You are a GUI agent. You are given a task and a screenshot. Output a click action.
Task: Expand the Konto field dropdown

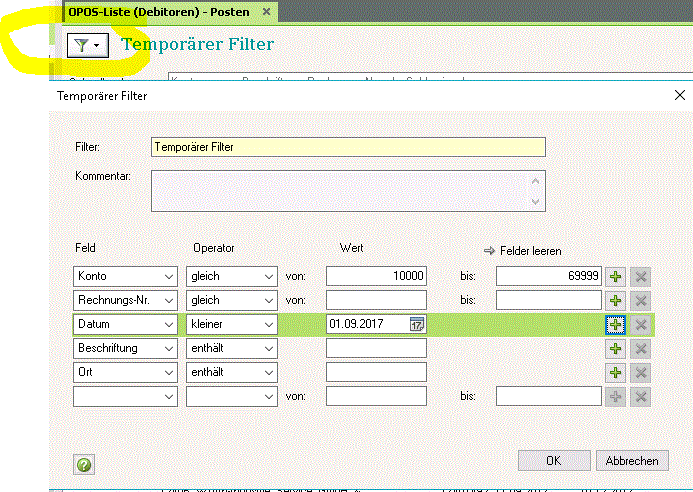[x=167, y=276]
